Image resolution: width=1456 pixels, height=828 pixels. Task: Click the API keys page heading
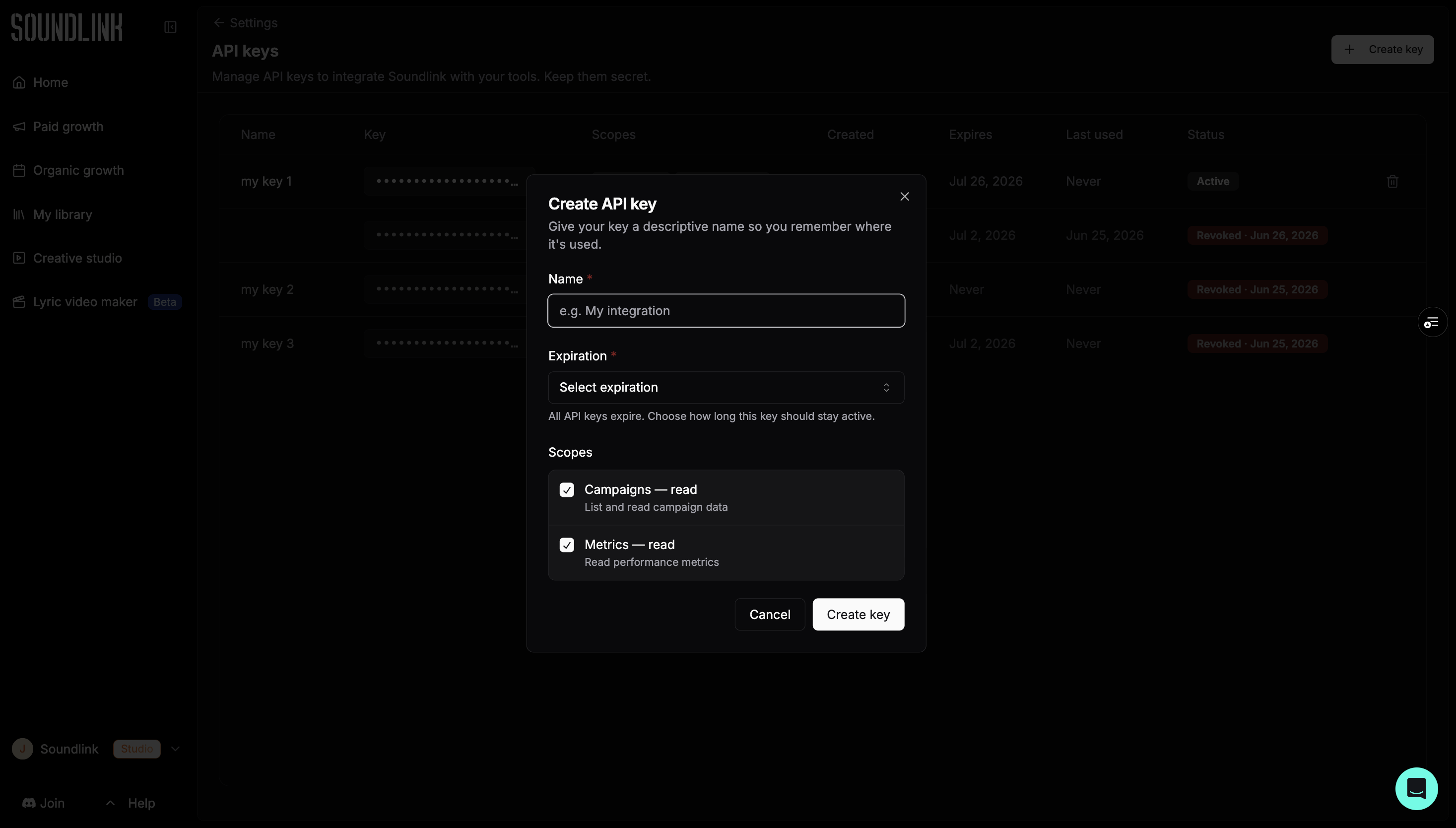tap(245, 51)
